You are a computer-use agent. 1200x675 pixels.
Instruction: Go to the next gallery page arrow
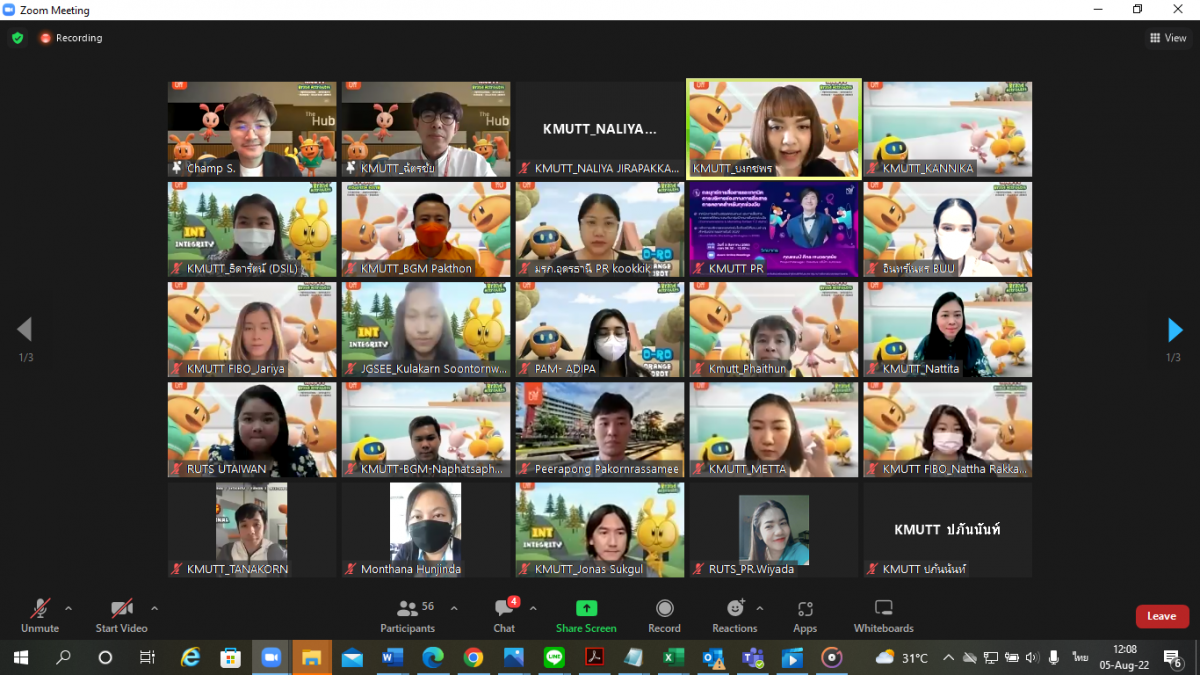tap(1175, 330)
